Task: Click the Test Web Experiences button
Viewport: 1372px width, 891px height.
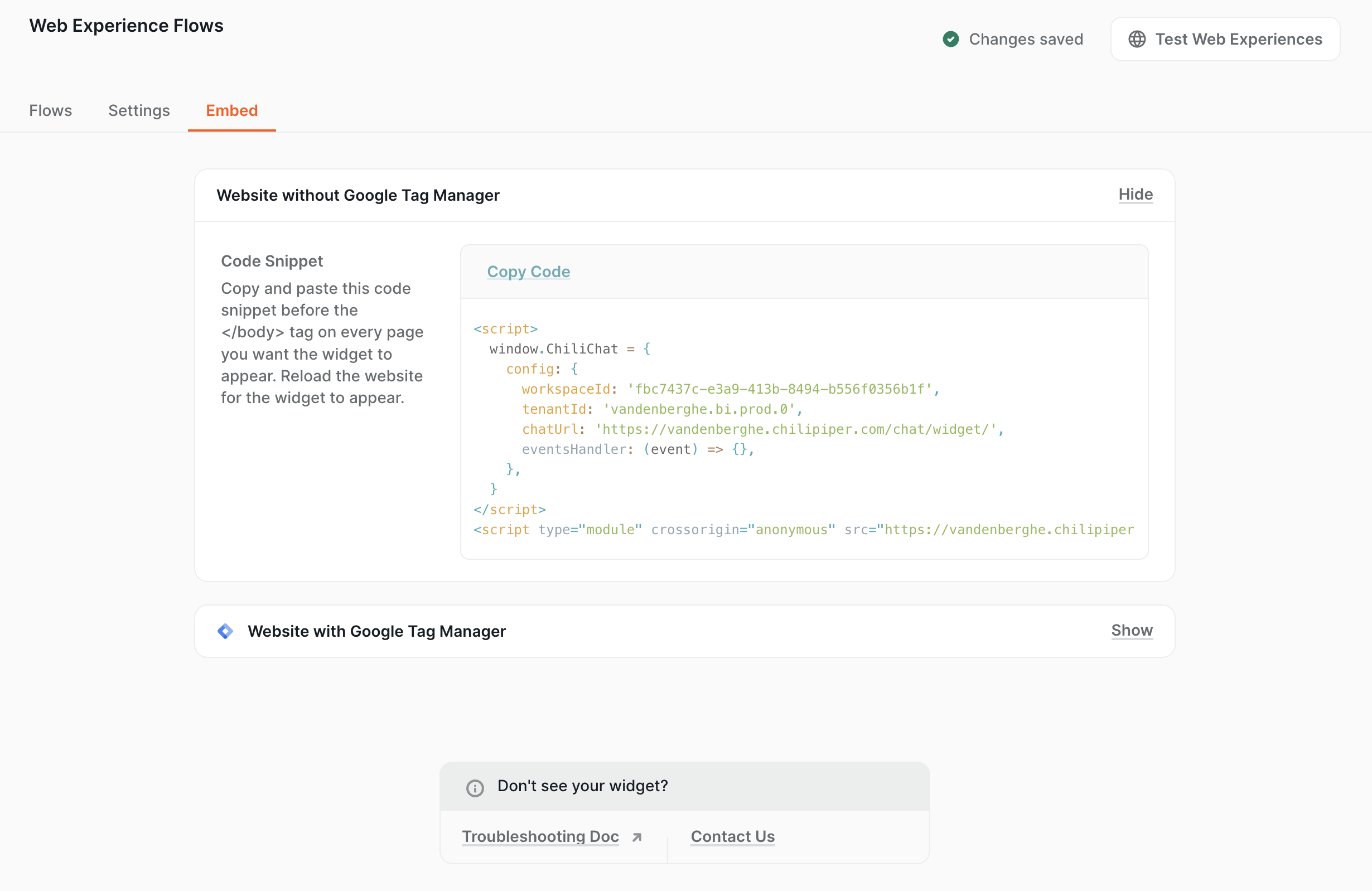Action: point(1225,39)
